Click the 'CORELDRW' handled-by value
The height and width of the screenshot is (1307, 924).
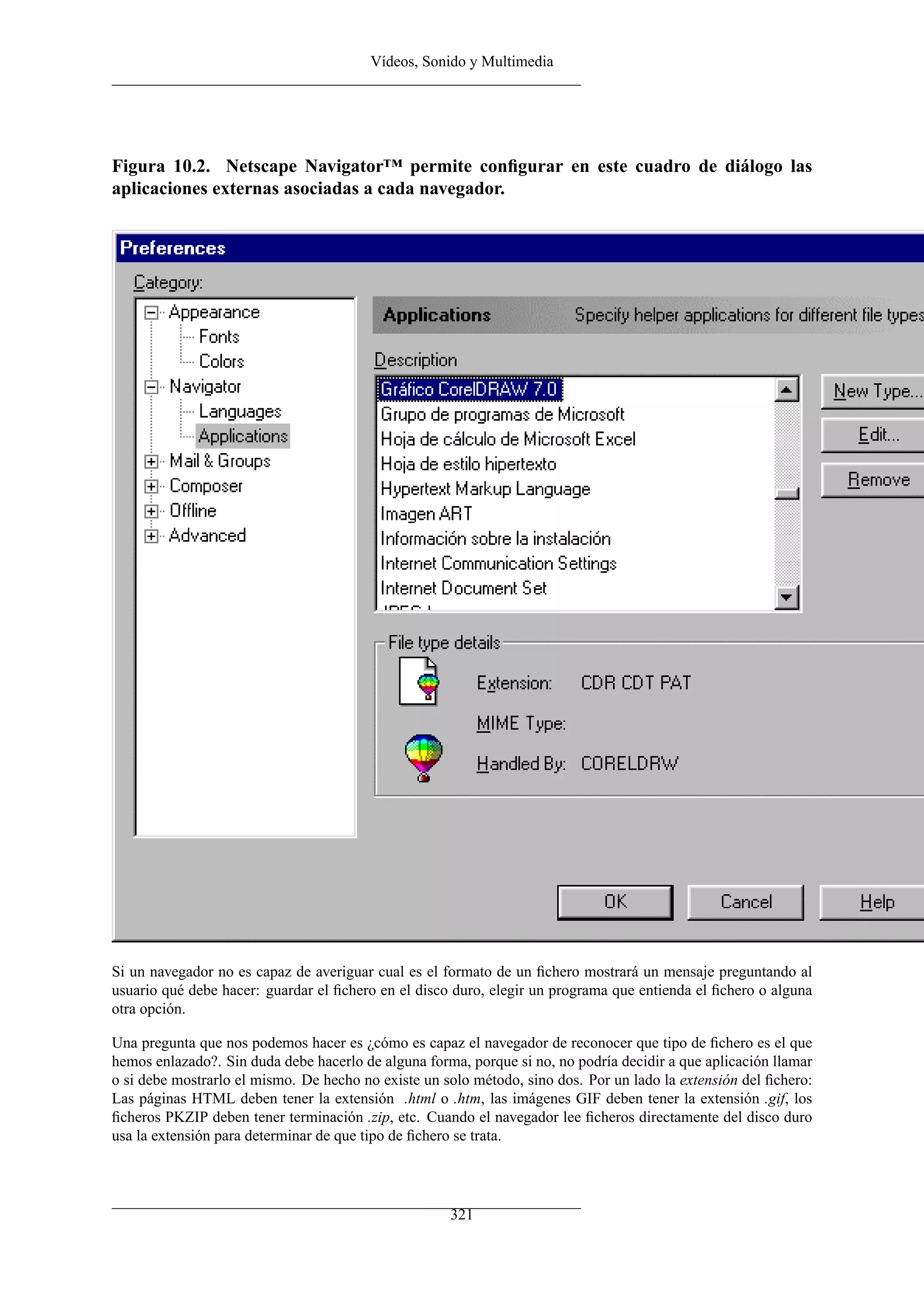pyautogui.click(x=629, y=764)
